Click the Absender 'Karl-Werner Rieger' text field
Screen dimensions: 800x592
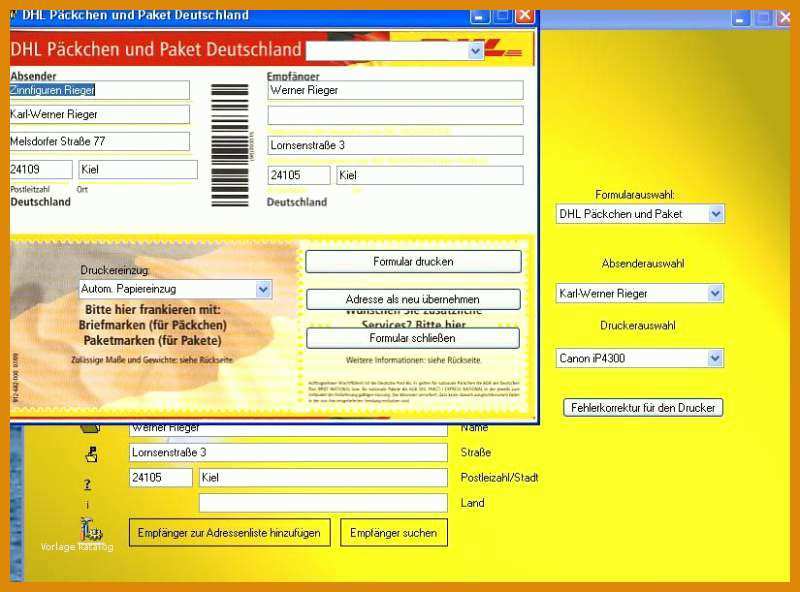pos(99,114)
